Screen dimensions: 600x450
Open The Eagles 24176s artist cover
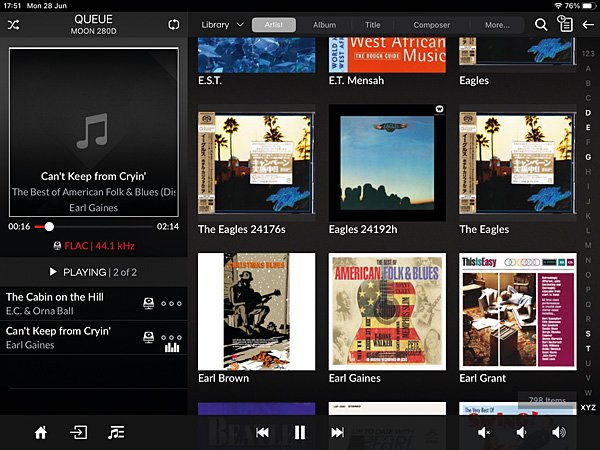tap(256, 164)
